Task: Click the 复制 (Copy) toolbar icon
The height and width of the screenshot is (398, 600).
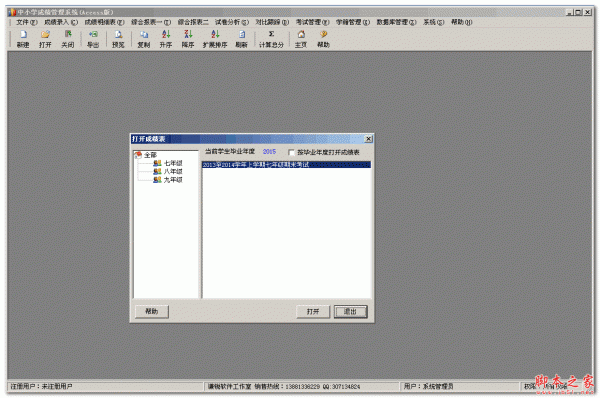Action: point(144,35)
